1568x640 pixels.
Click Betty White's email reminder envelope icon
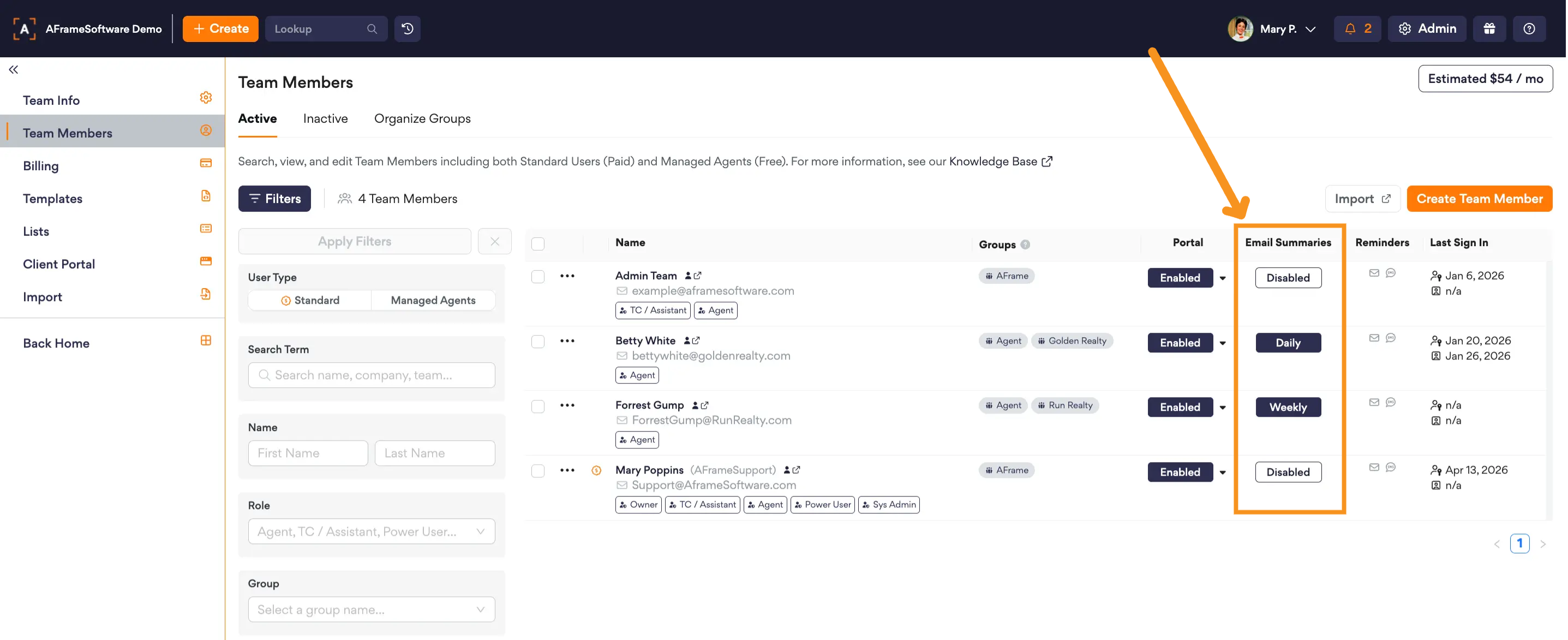coord(1374,338)
